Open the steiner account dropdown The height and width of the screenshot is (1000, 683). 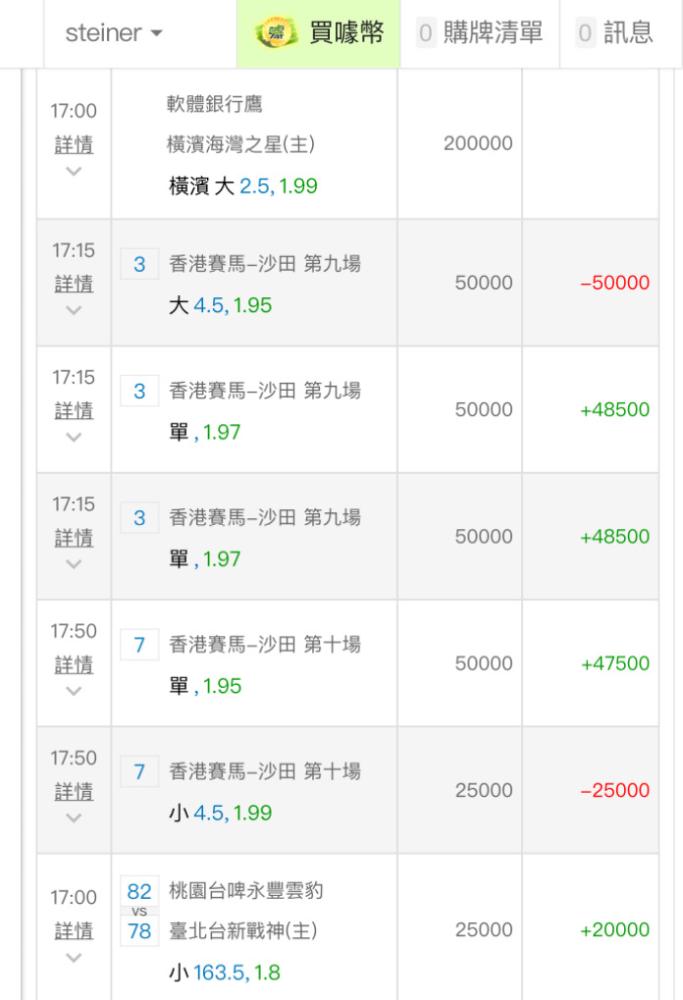click(114, 33)
